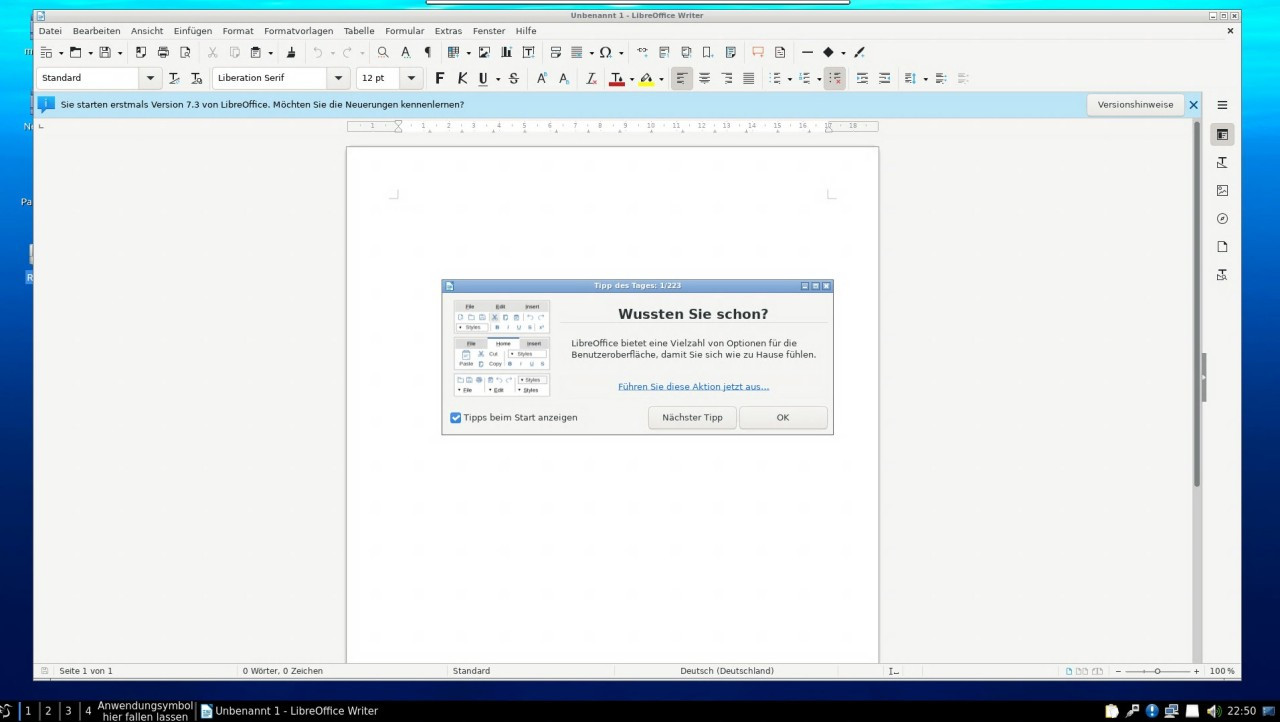This screenshot has height=722, width=1280.
Task: Click the Spelling check icon
Action: tap(405, 52)
